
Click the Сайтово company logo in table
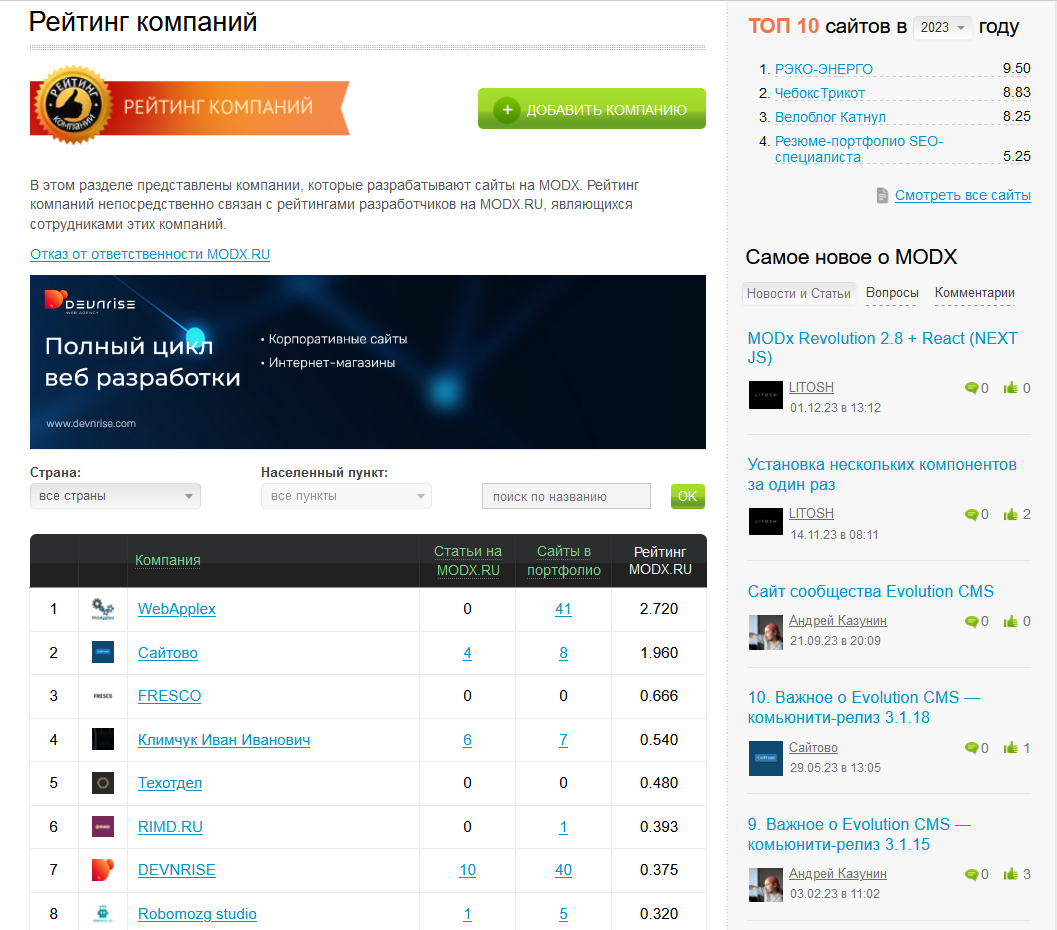coord(102,652)
